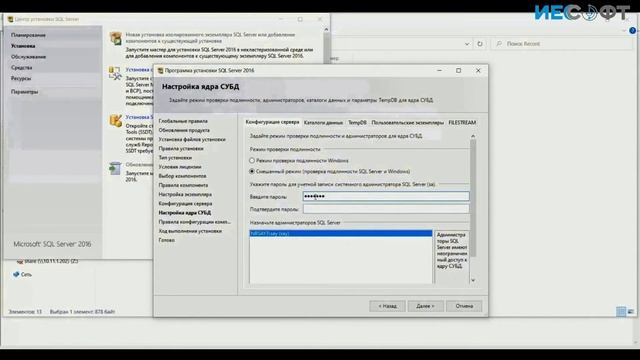Select Условия лицензии step
Viewport: 640px width, 360px height.
180,167
